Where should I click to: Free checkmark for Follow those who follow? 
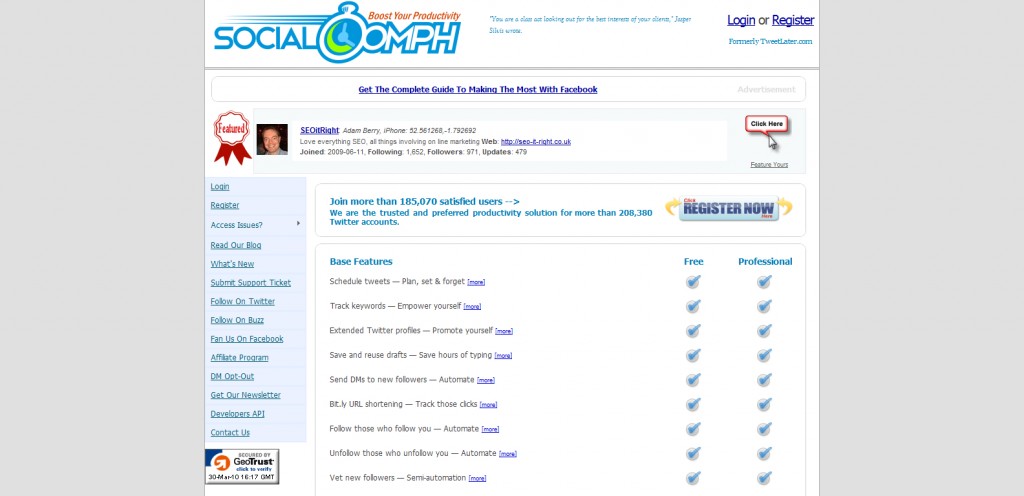693,429
